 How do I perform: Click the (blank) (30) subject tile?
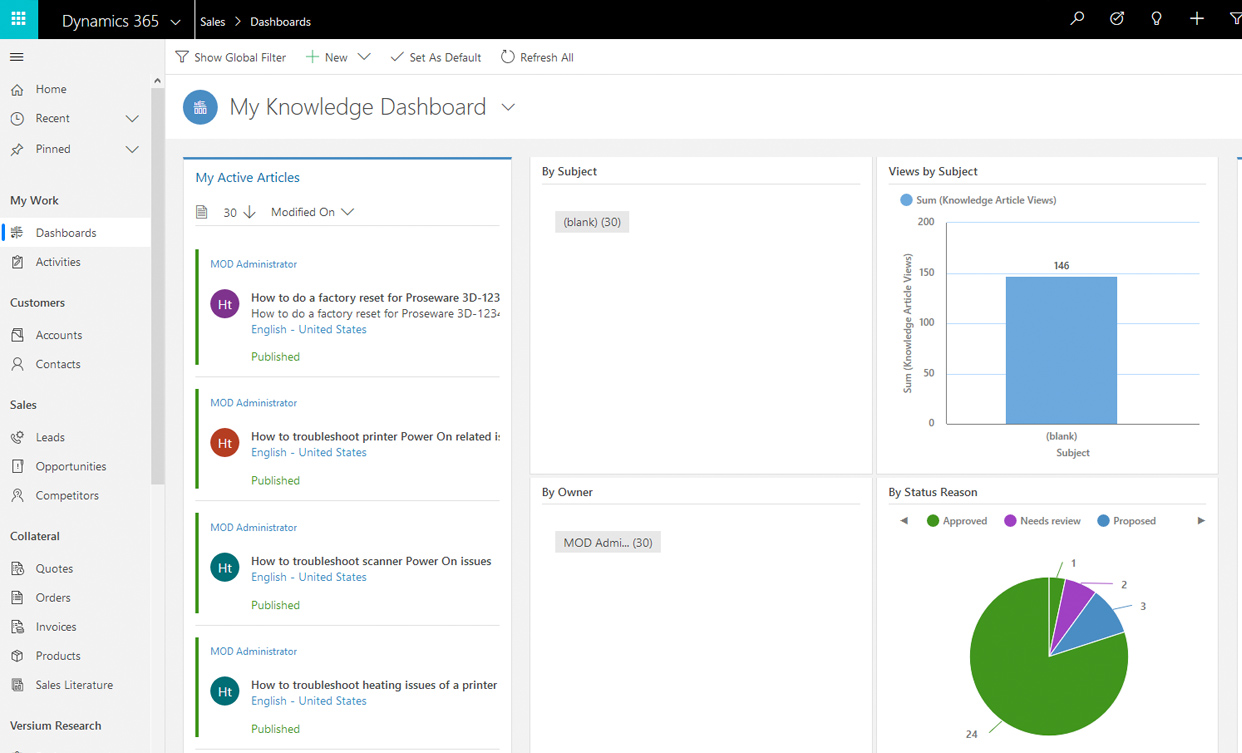(x=592, y=222)
